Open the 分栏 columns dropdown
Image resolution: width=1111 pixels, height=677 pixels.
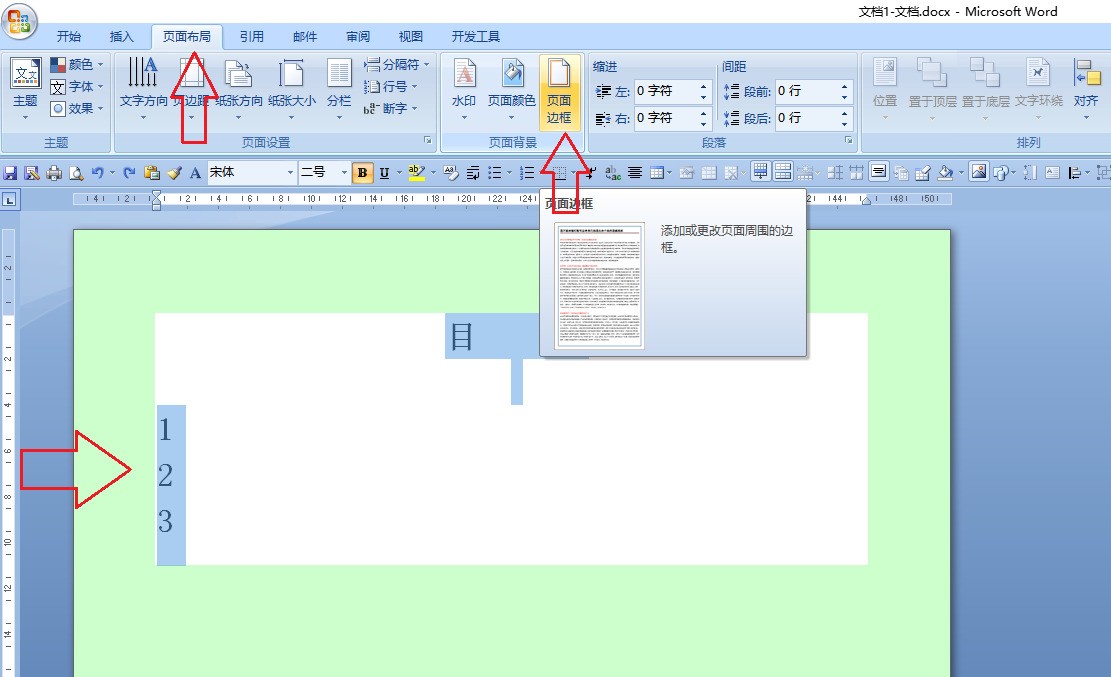pyautogui.click(x=339, y=88)
